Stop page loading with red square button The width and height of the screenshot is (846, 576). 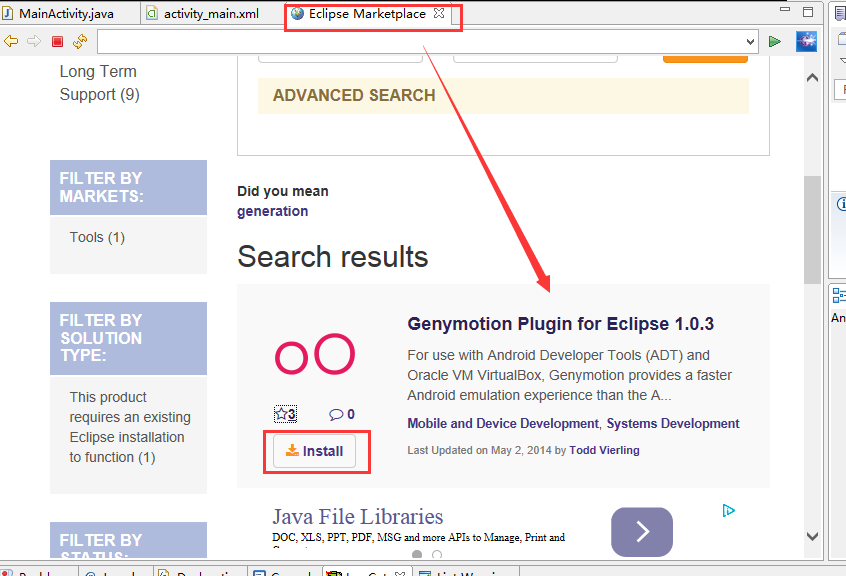[x=57, y=42]
